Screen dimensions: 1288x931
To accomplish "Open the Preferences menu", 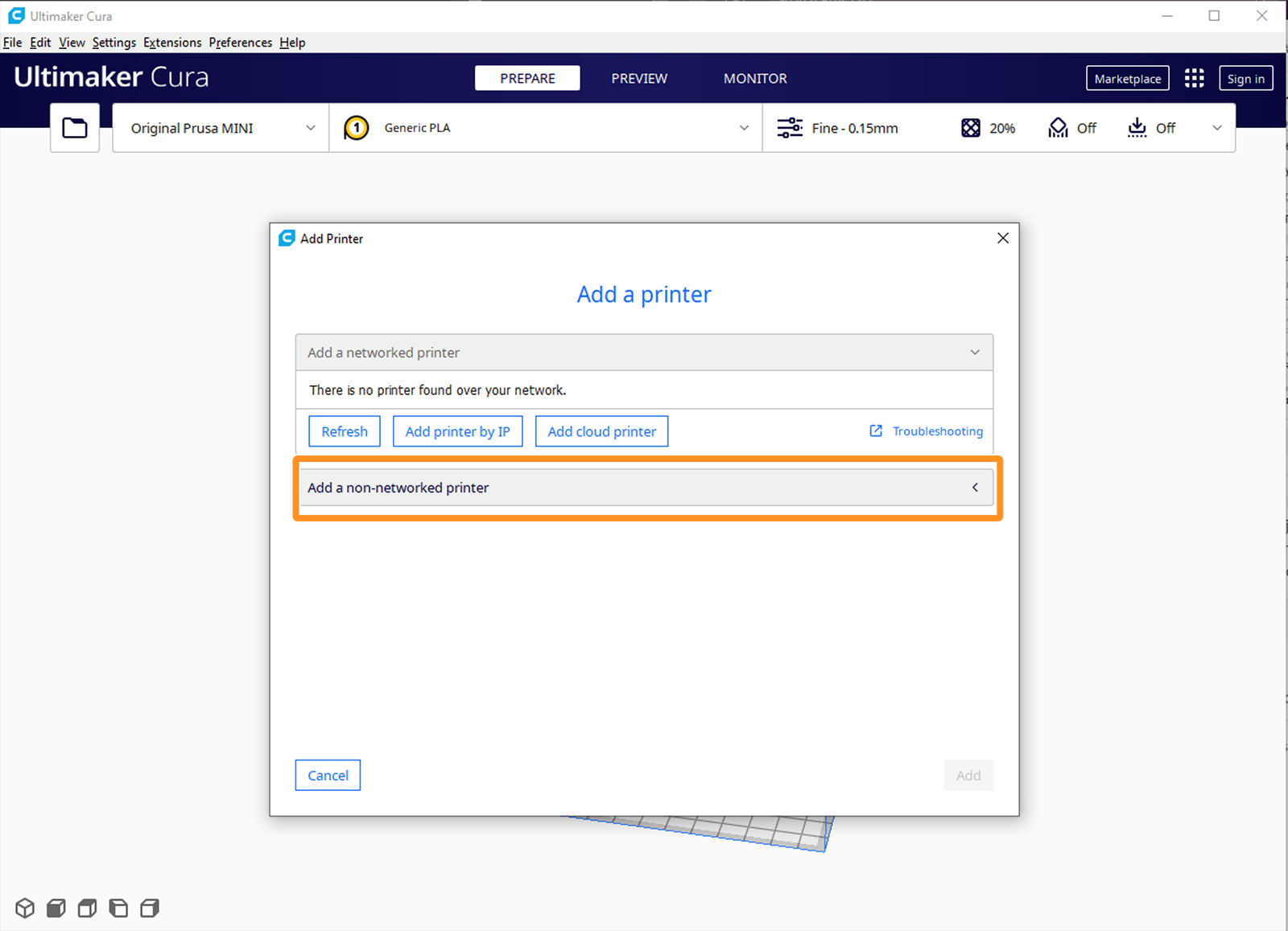I will click(241, 43).
